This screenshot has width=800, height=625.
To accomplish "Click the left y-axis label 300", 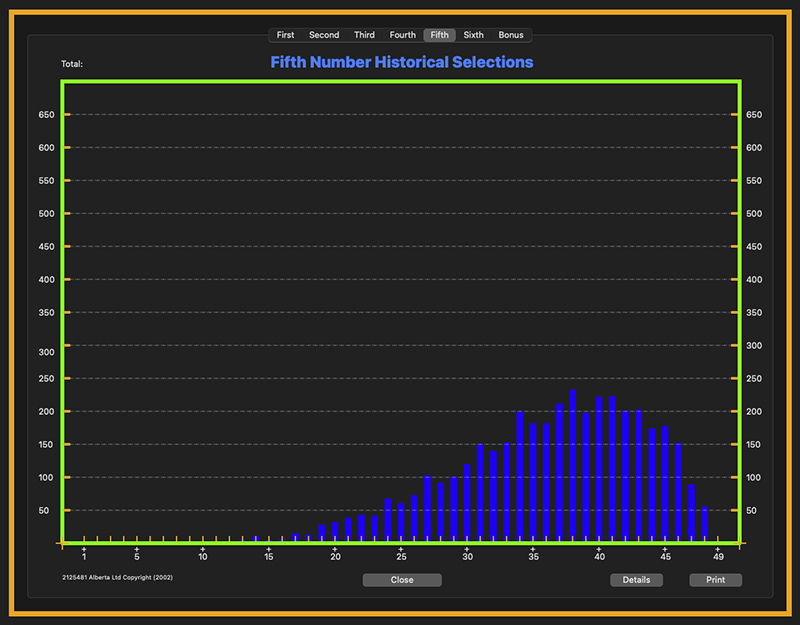I will coord(46,352).
